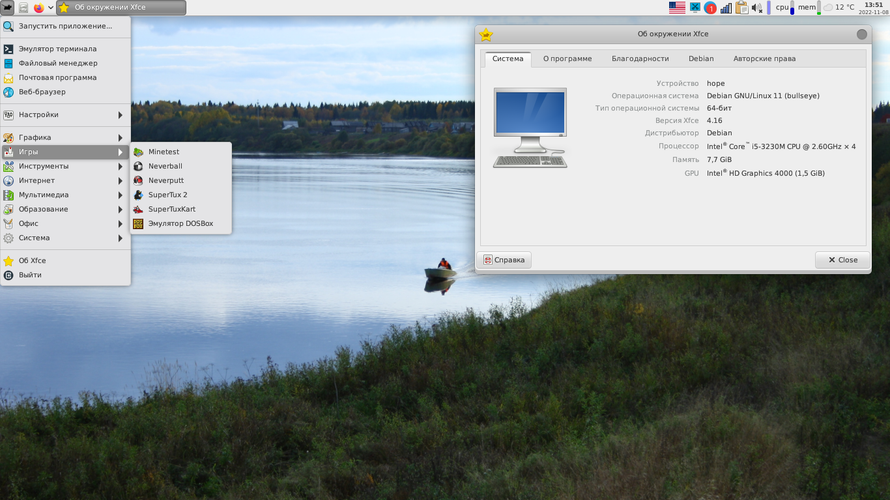
Task: Switch to the 'Debian' tab
Action: pos(701,59)
